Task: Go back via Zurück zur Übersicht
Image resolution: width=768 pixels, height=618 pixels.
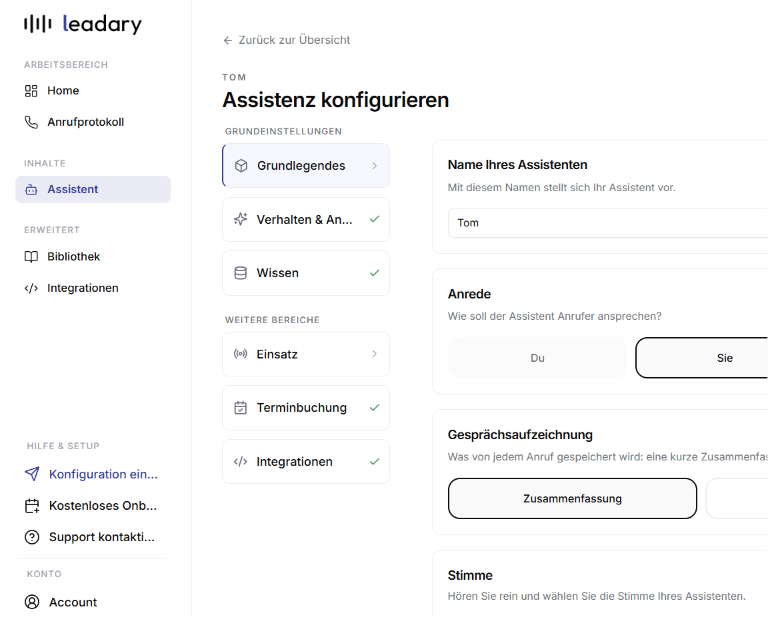Action: [x=287, y=40]
